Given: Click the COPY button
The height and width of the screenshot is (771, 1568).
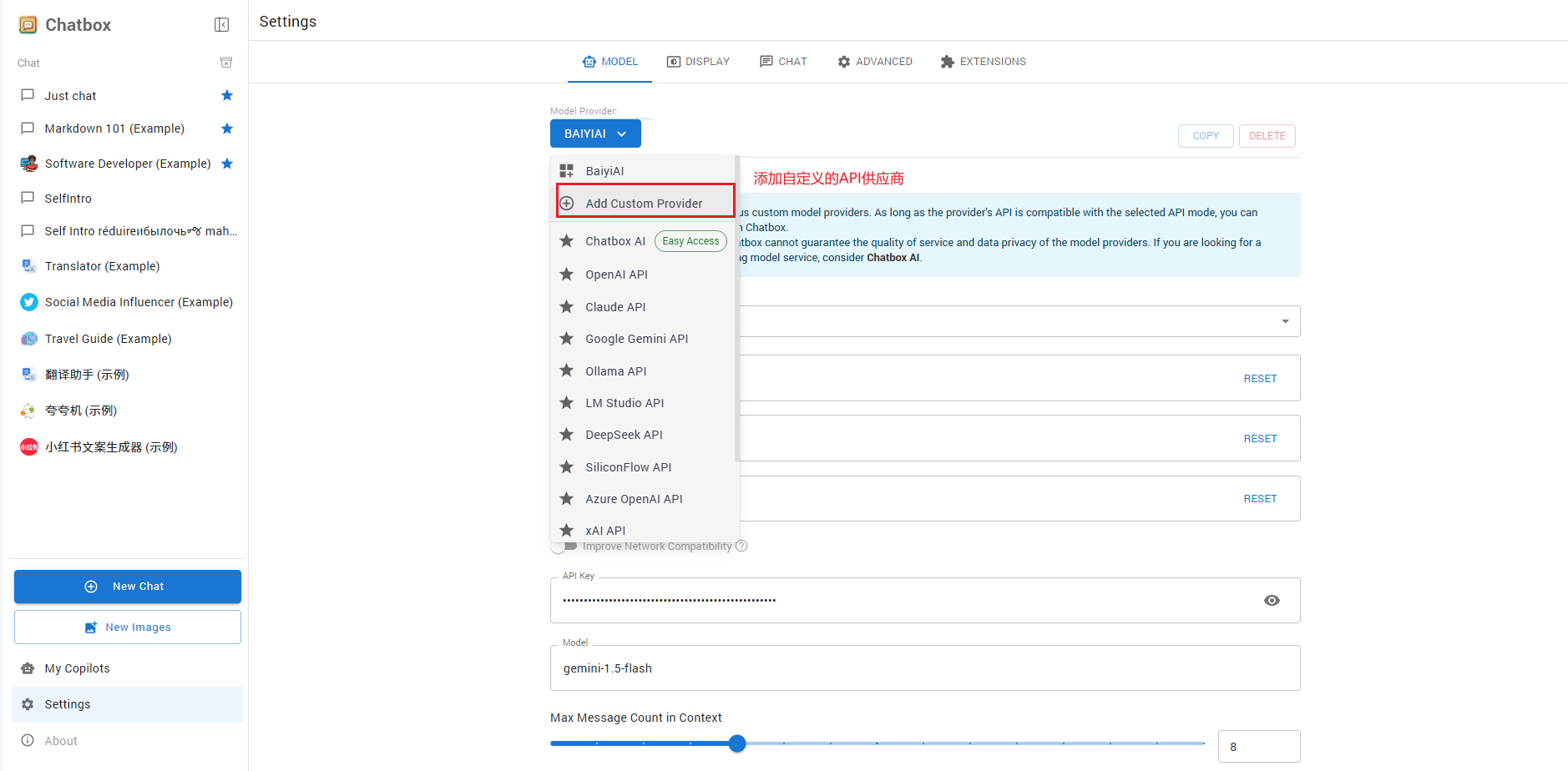Looking at the screenshot, I should coord(1206,136).
